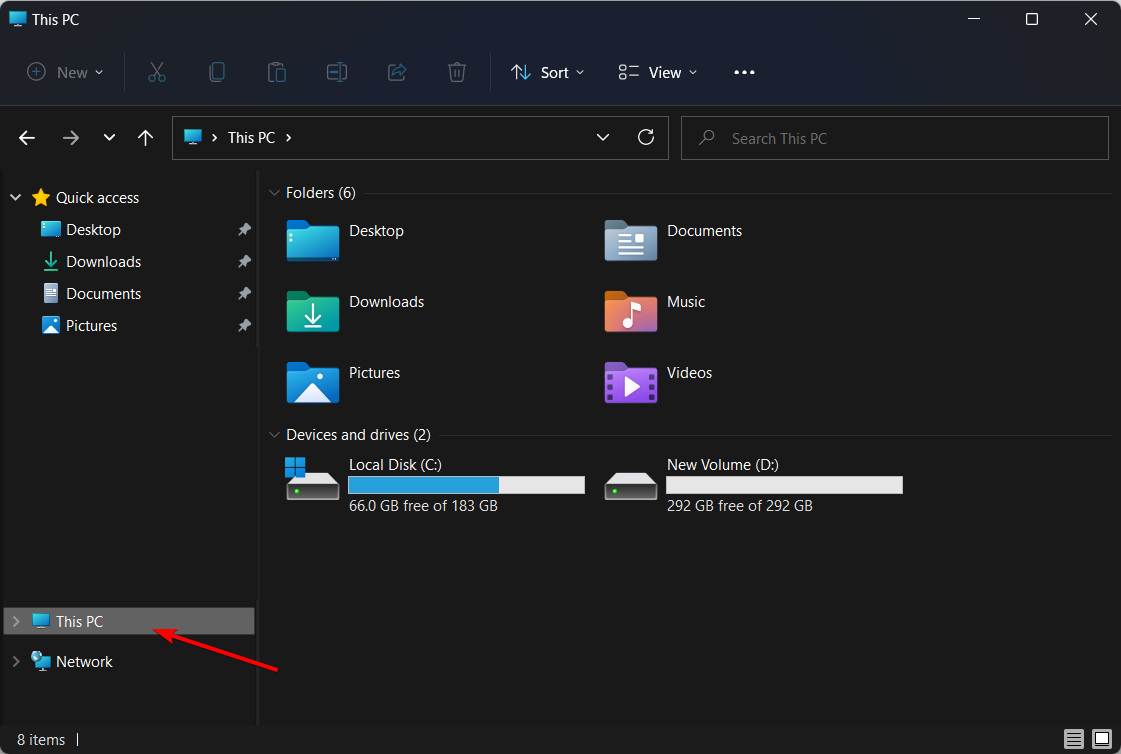Click Local Disk (C:) usage bar
Image resolution: width=1121 pixels, height=754 pixels.
pyautogui.click(x=466, y=485)
